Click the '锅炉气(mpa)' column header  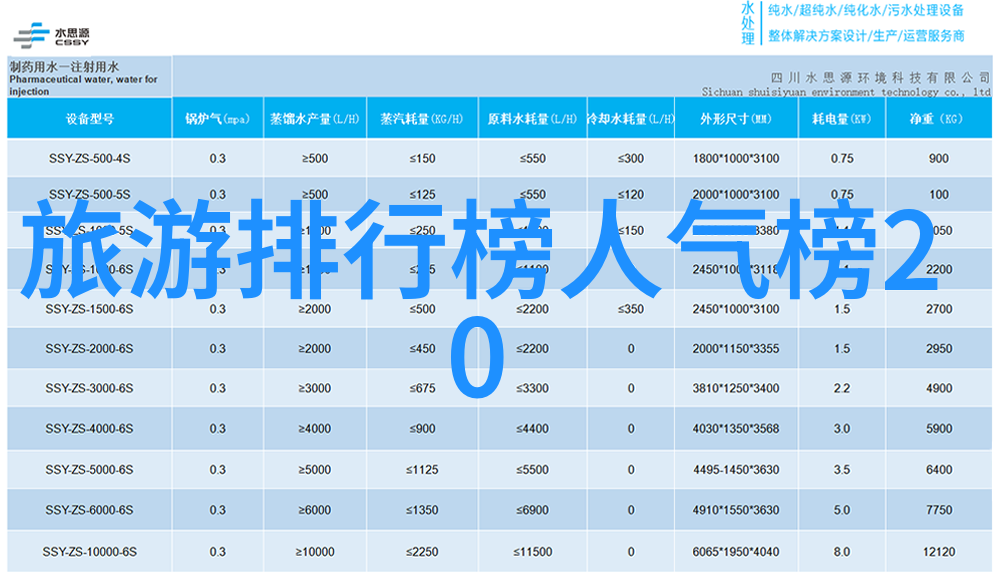(217, 119)
